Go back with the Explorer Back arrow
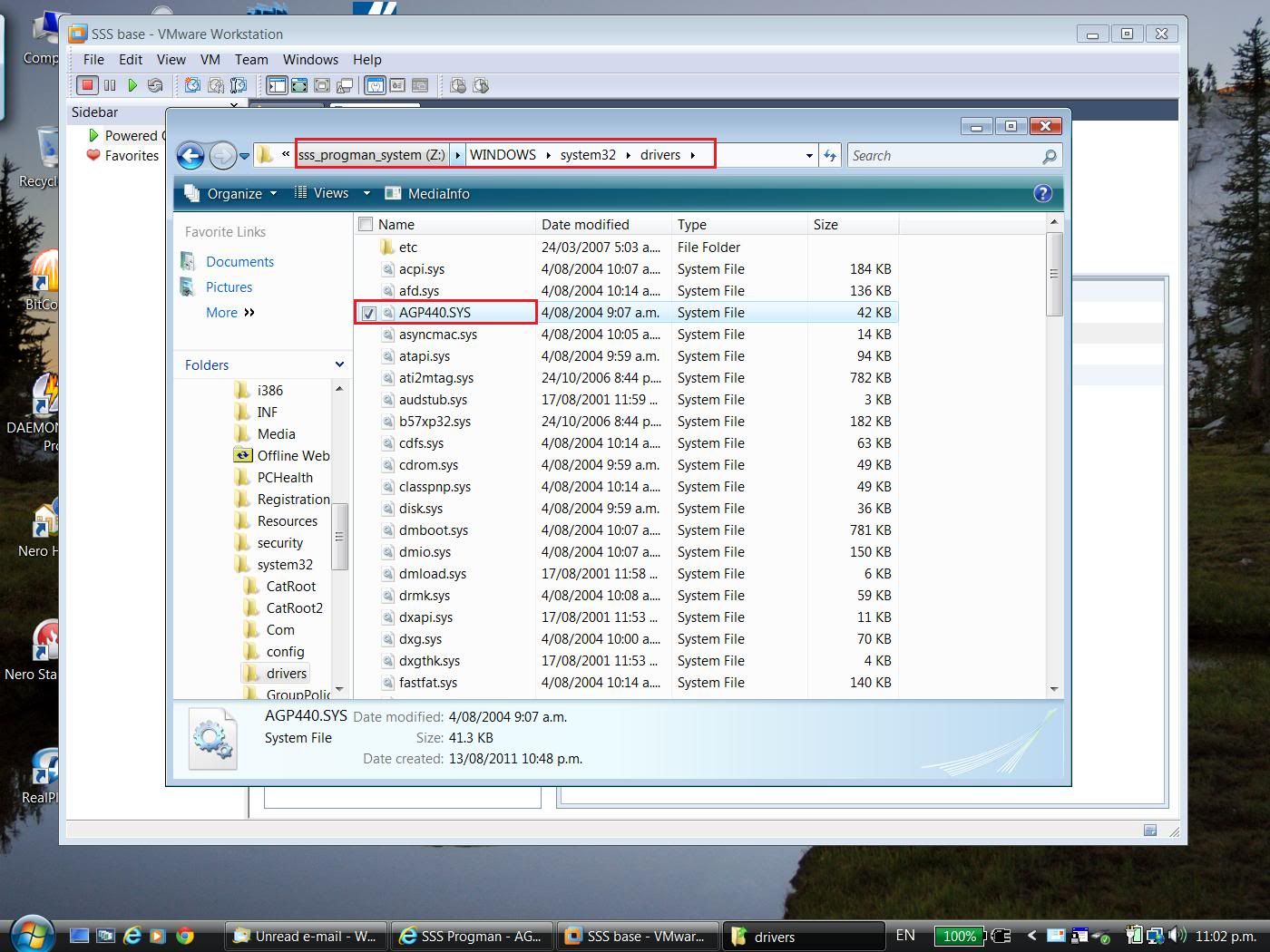This screenshot has width=1270, height=952. [x=190, y=156]
